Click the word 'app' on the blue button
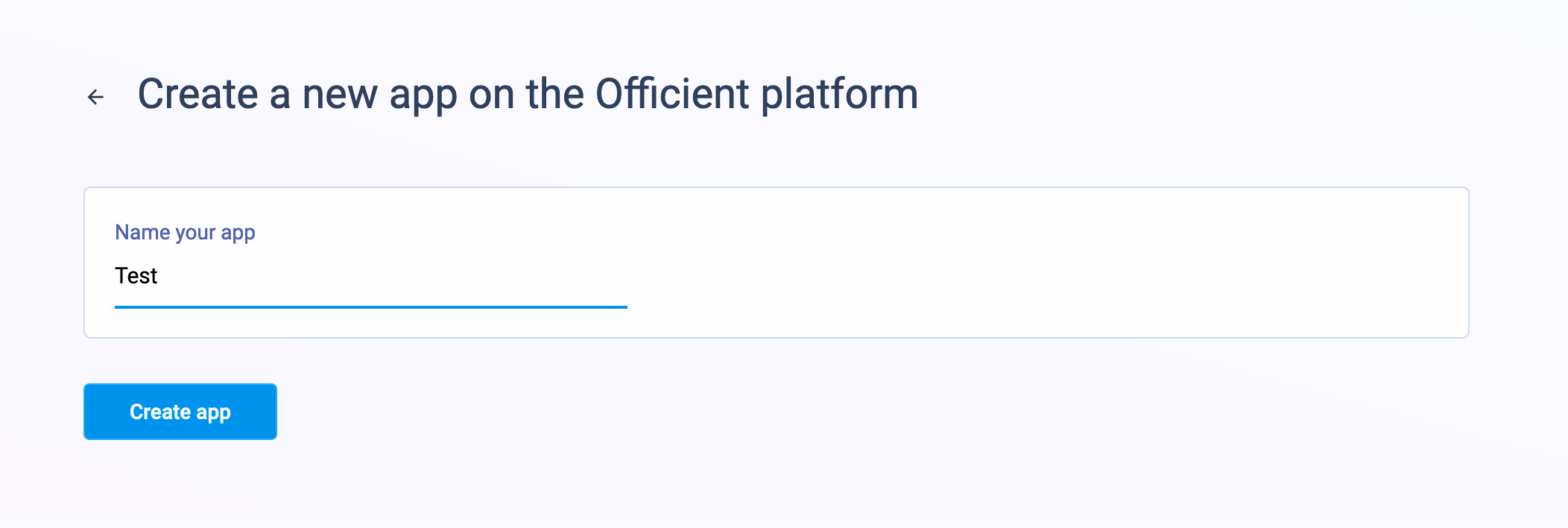The image size is (1568, 528). [213, 412]
